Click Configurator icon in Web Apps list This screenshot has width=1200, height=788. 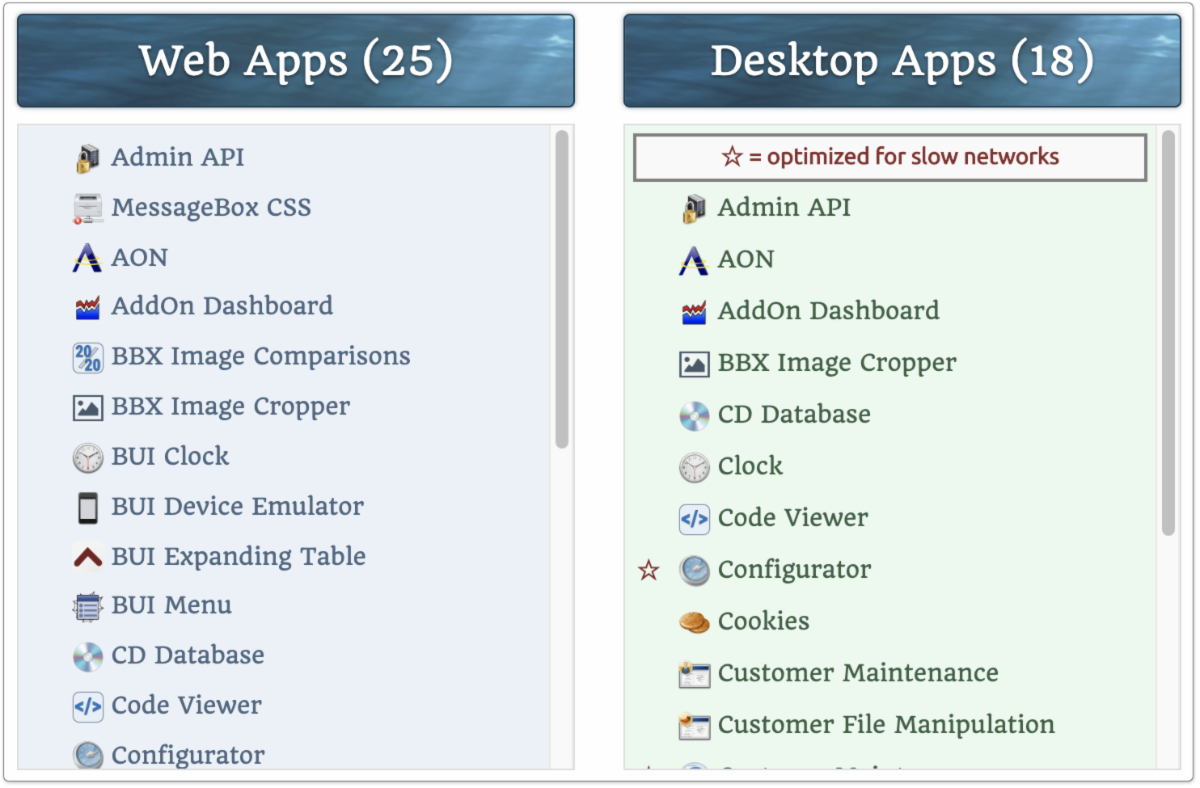[88, 755]
